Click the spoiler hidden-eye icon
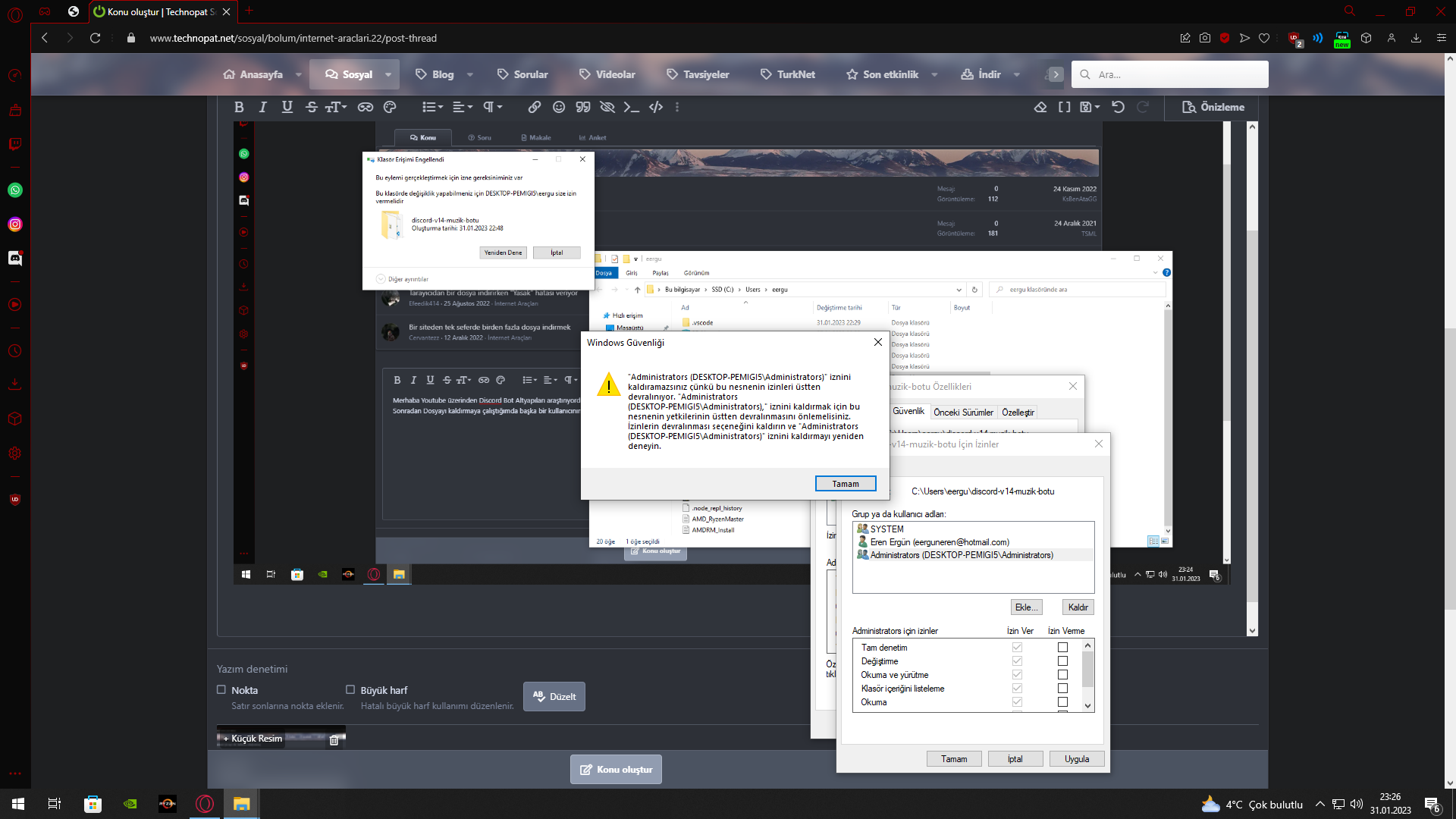The image size is (1456, 819). click(x=607, y=107)
